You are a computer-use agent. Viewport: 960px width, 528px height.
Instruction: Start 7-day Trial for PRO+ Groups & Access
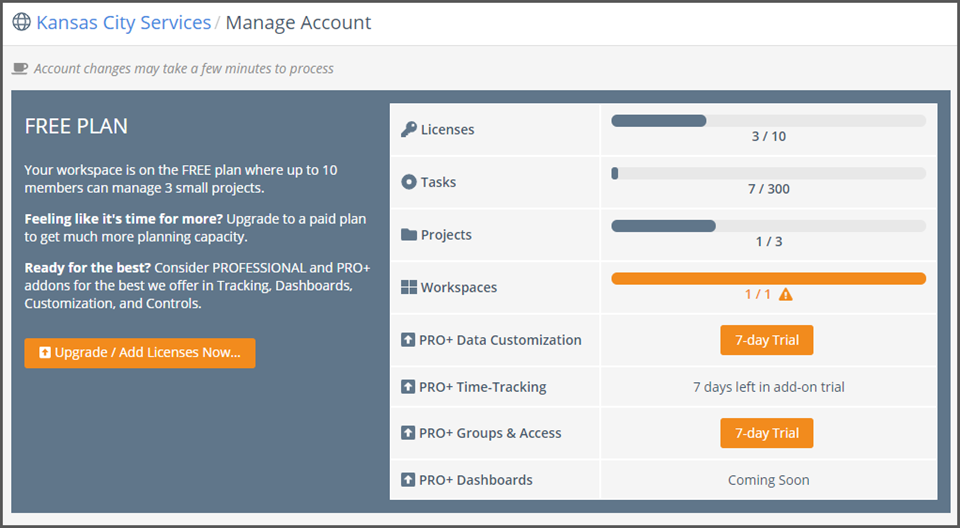(x=766, y=433)
